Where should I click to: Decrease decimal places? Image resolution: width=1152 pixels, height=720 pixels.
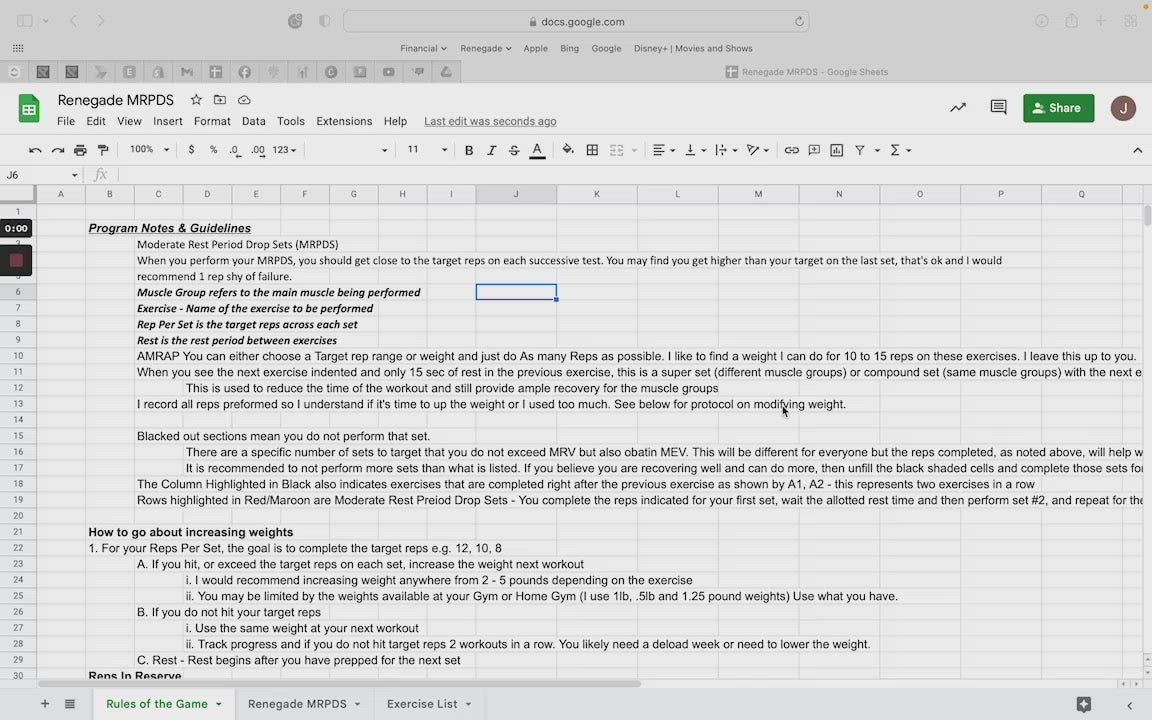click(234, 150)
